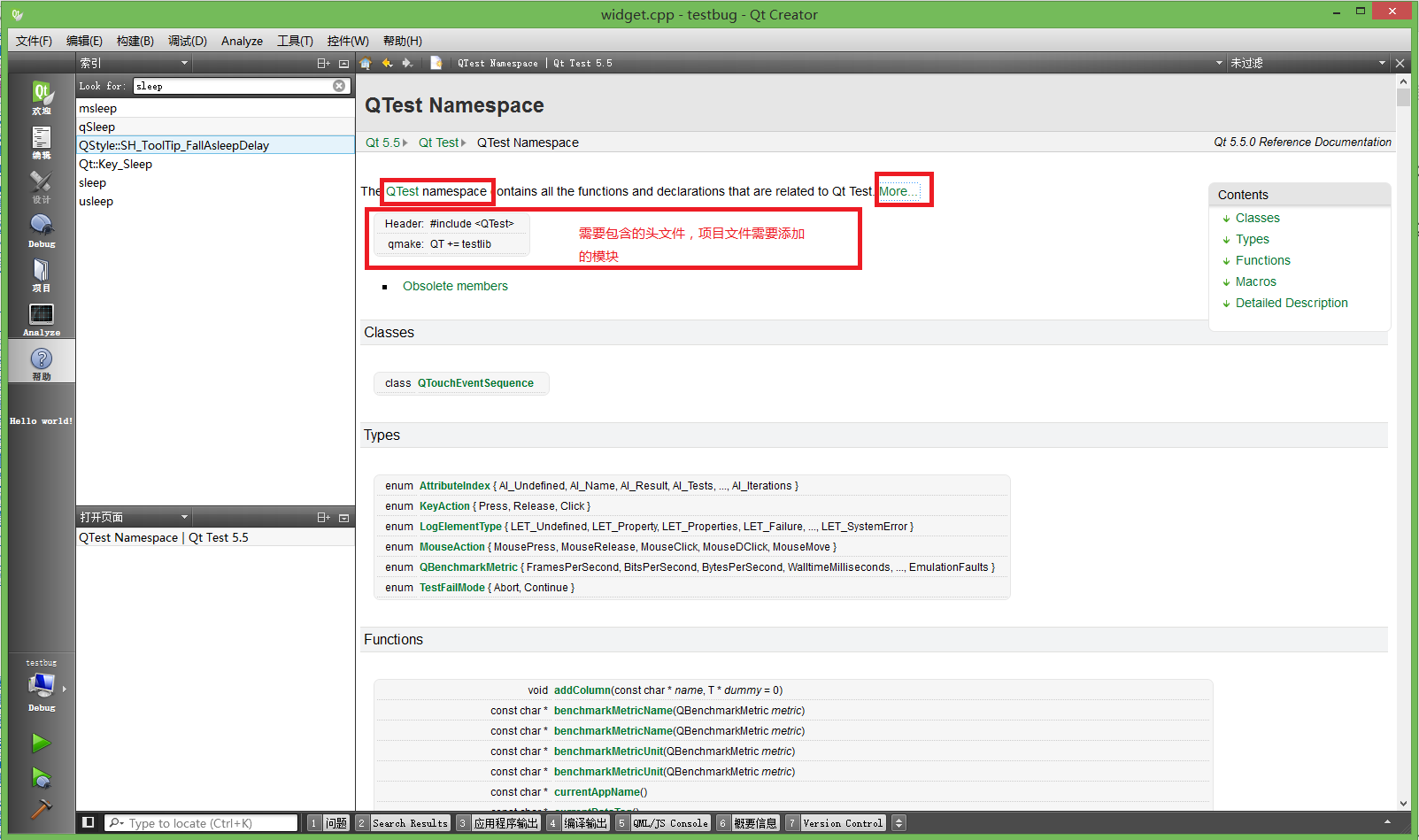Screen dimensions: 1419x840
Task: Show the 编译输出 pane
Action: click(578, 822)
